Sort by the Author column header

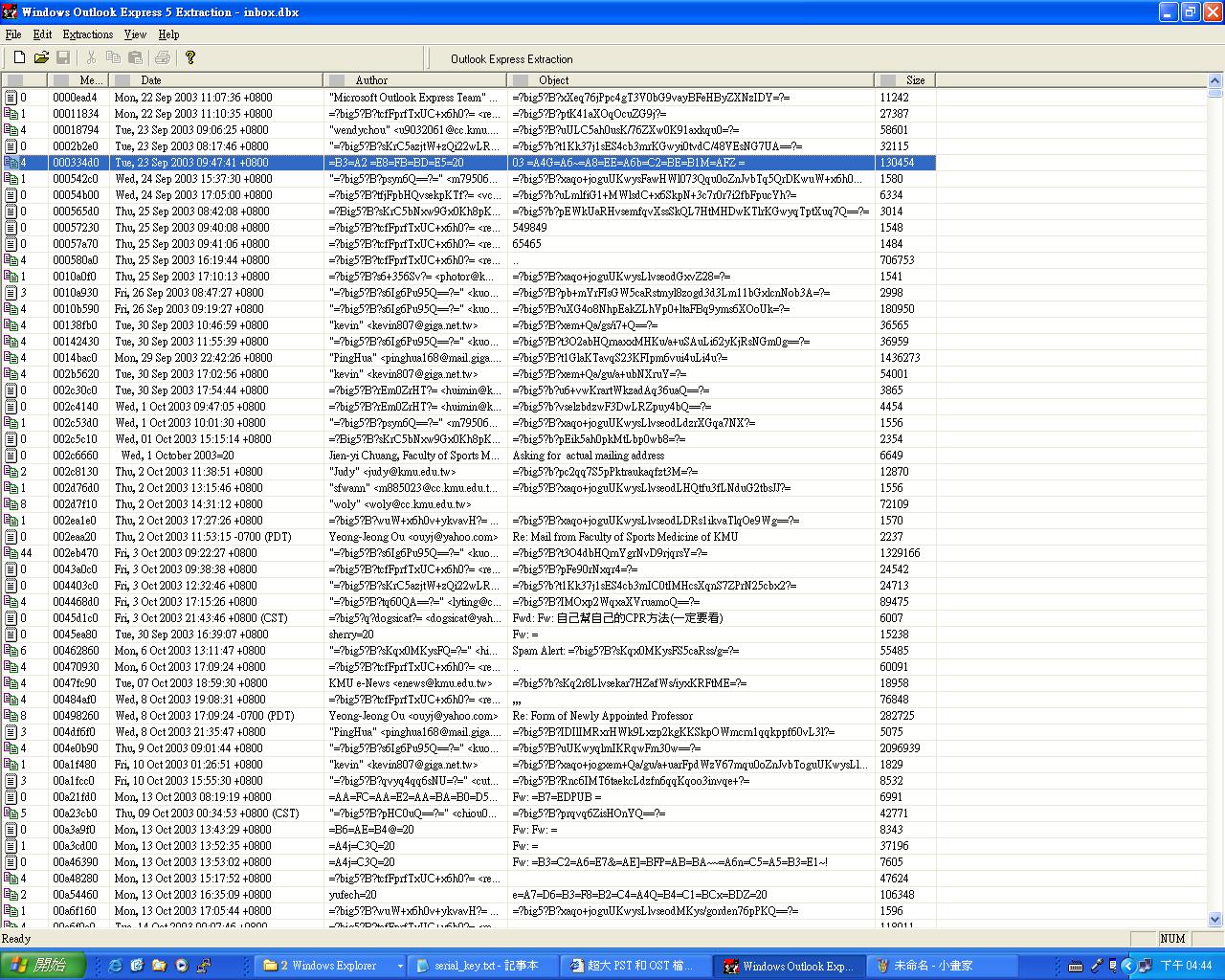(415, 80)
